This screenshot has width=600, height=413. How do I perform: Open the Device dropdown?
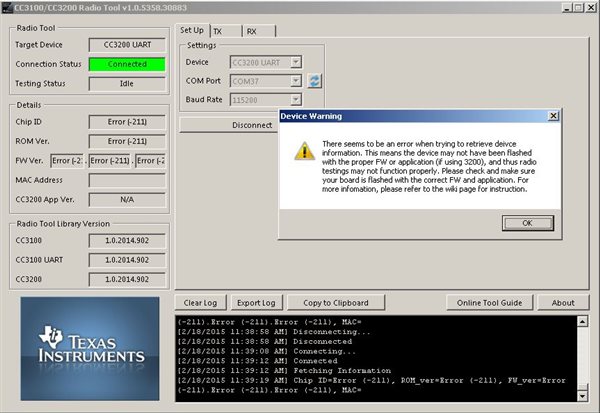(x=295, y=62)
